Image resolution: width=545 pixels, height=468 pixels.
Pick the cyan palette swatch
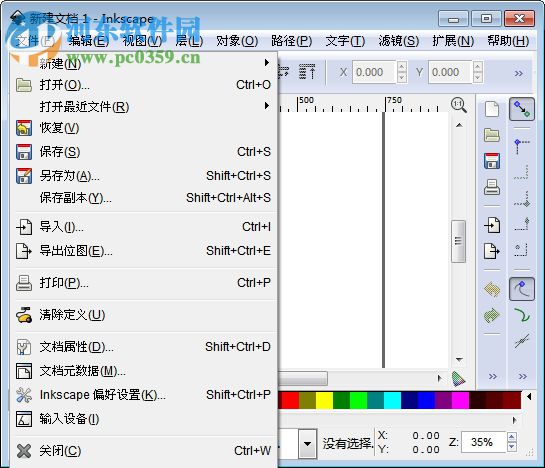[392, 401]
